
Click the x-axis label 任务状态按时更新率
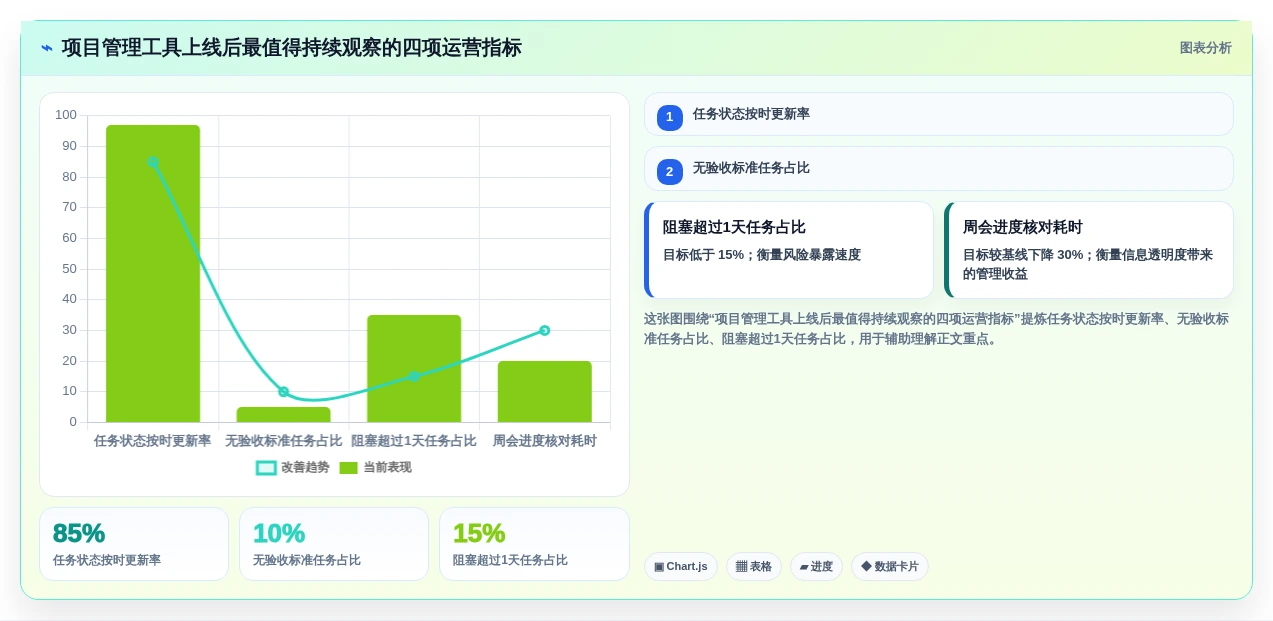[153, 440]
